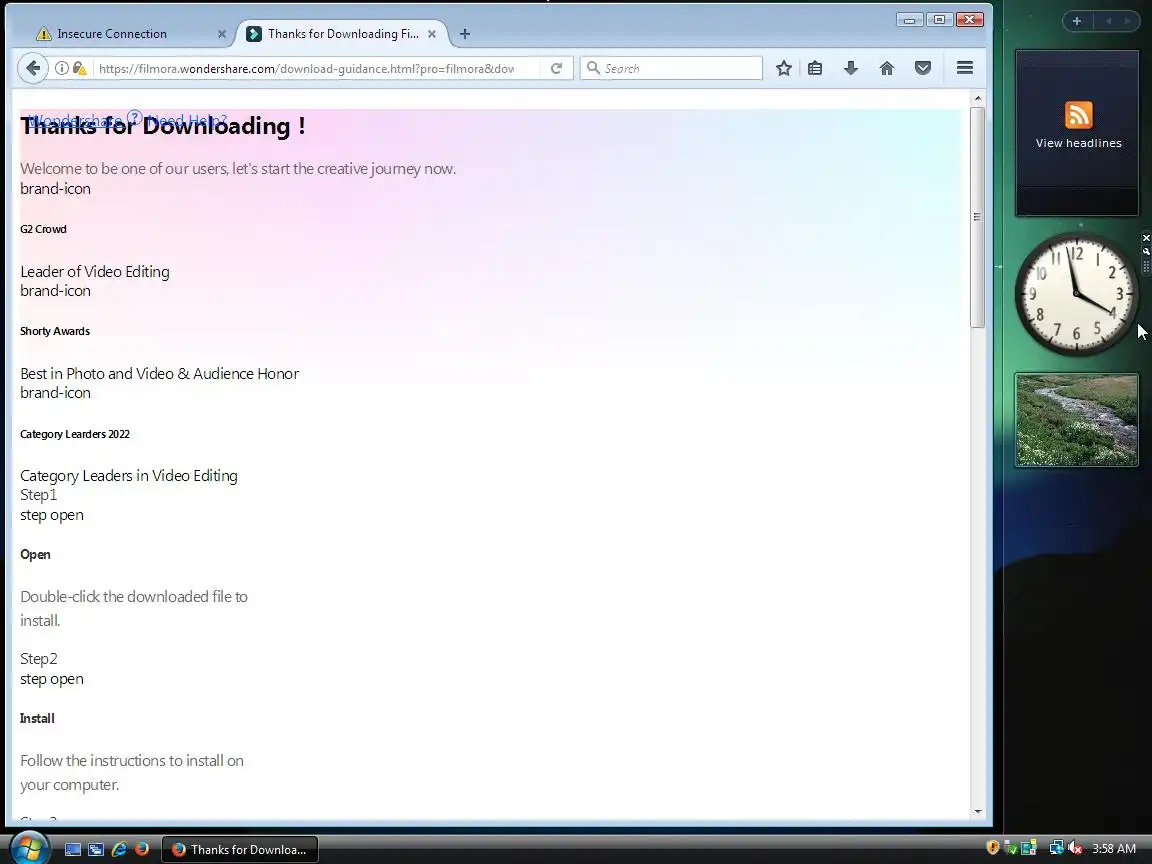Switch between windows Quick Launch icon
The height and width of the screenshot is (864, 1152).
pos(96,849)
